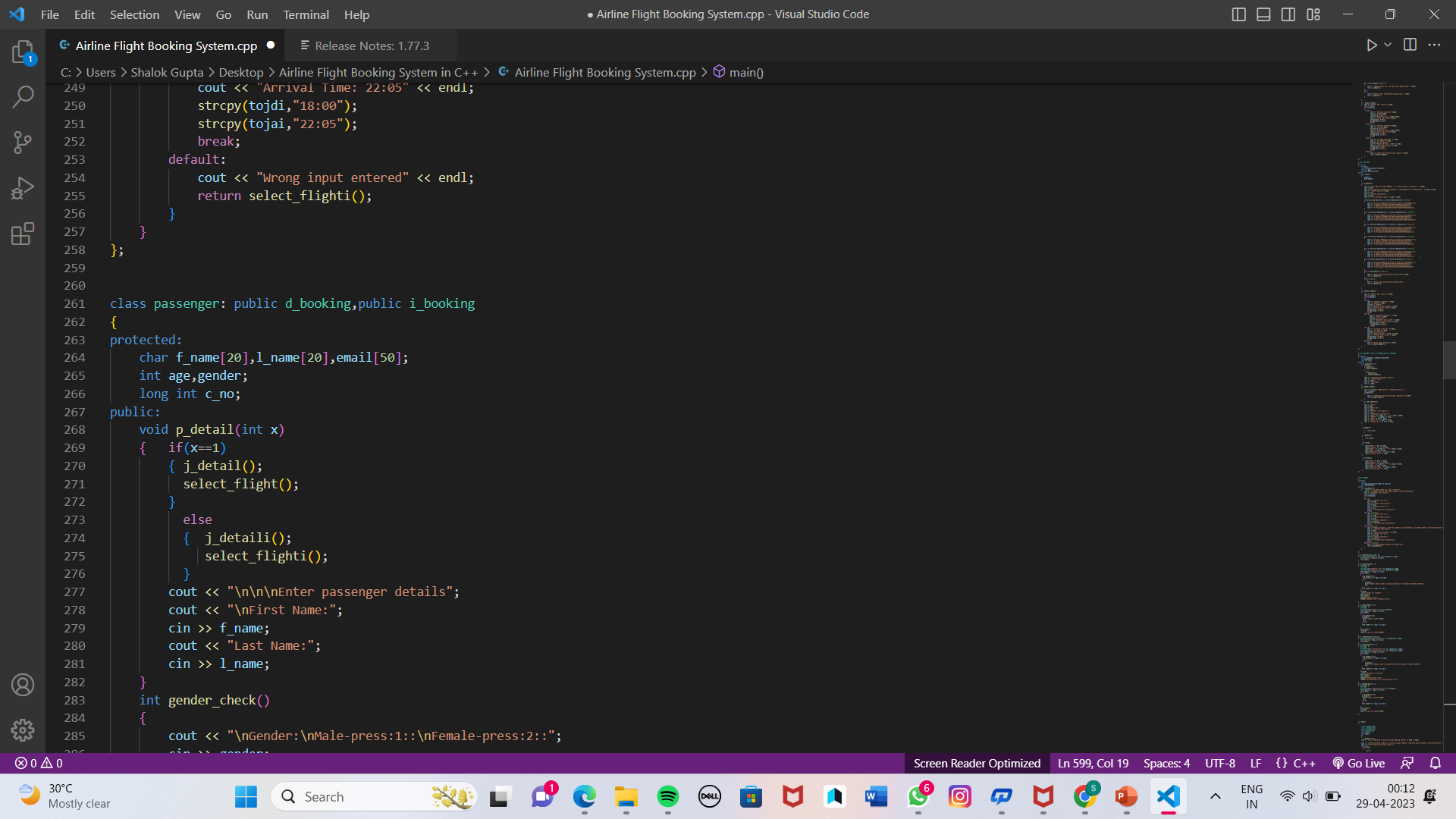
Task: Open editor More Actions ellipsis menu
Action: 1434,45
